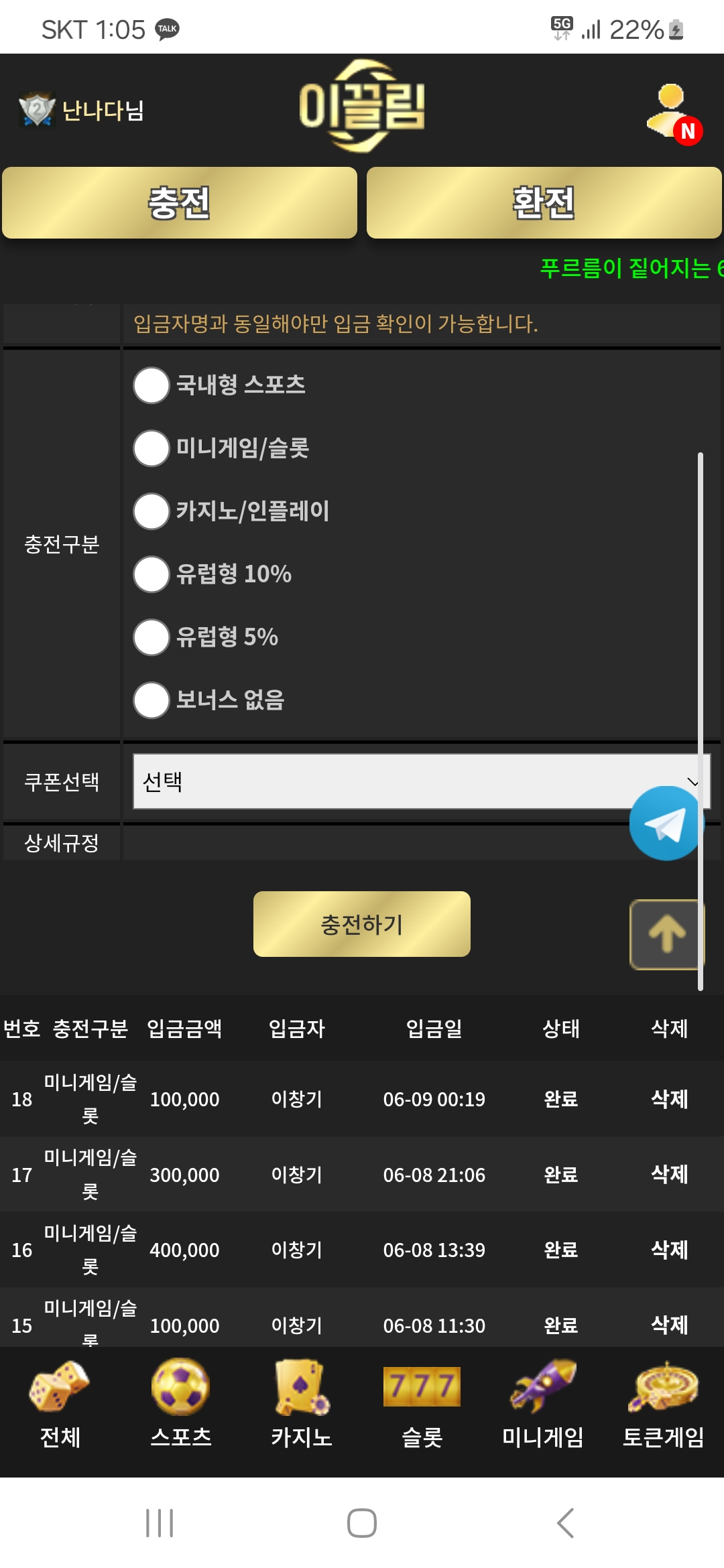
Task: Tap the blue Telegram floating icon
Action: (x=666, y=824)
